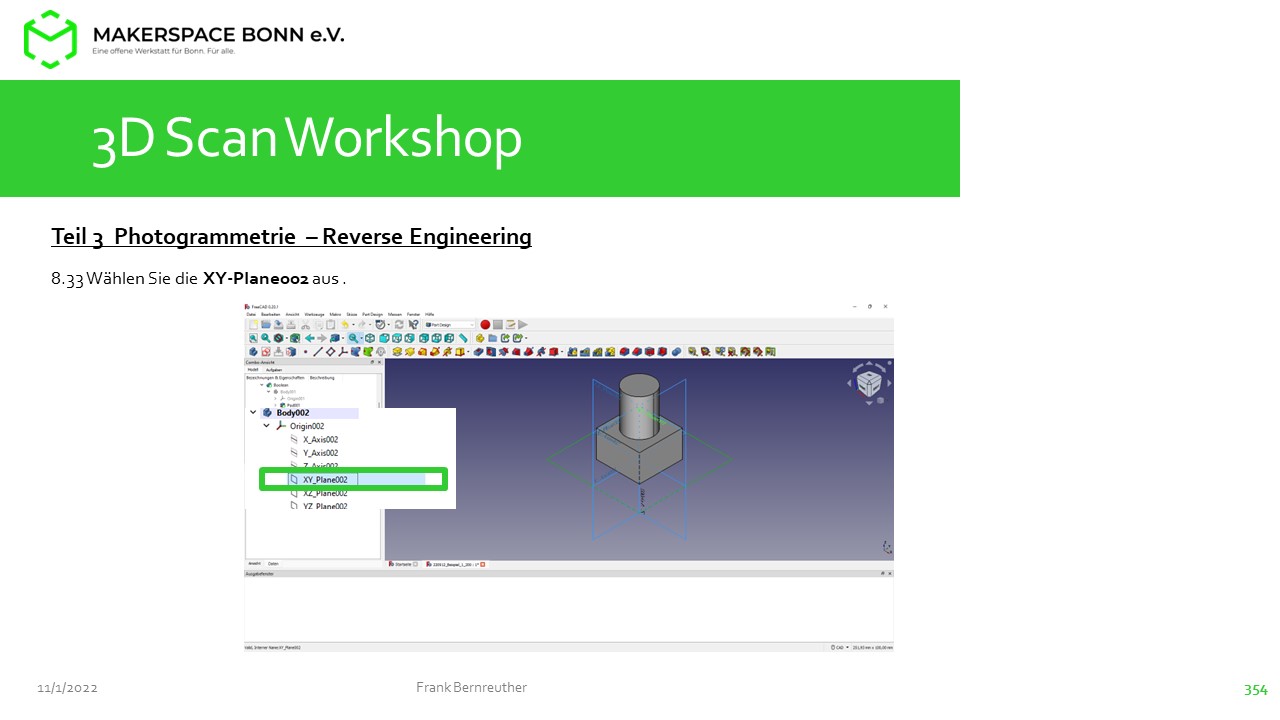
Task: Click the Zoom magnifier toolbar icon
Action: coord(353,338)
